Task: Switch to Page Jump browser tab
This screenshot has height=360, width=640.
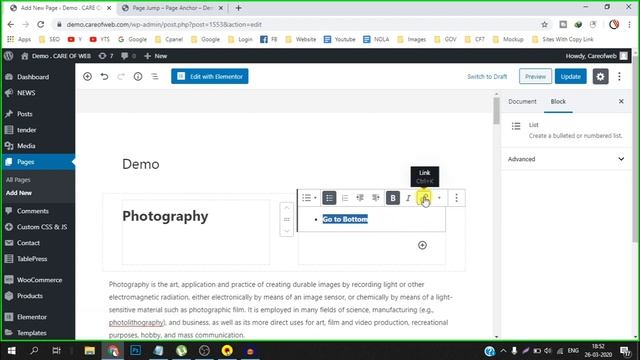Action: coord(172,8)
